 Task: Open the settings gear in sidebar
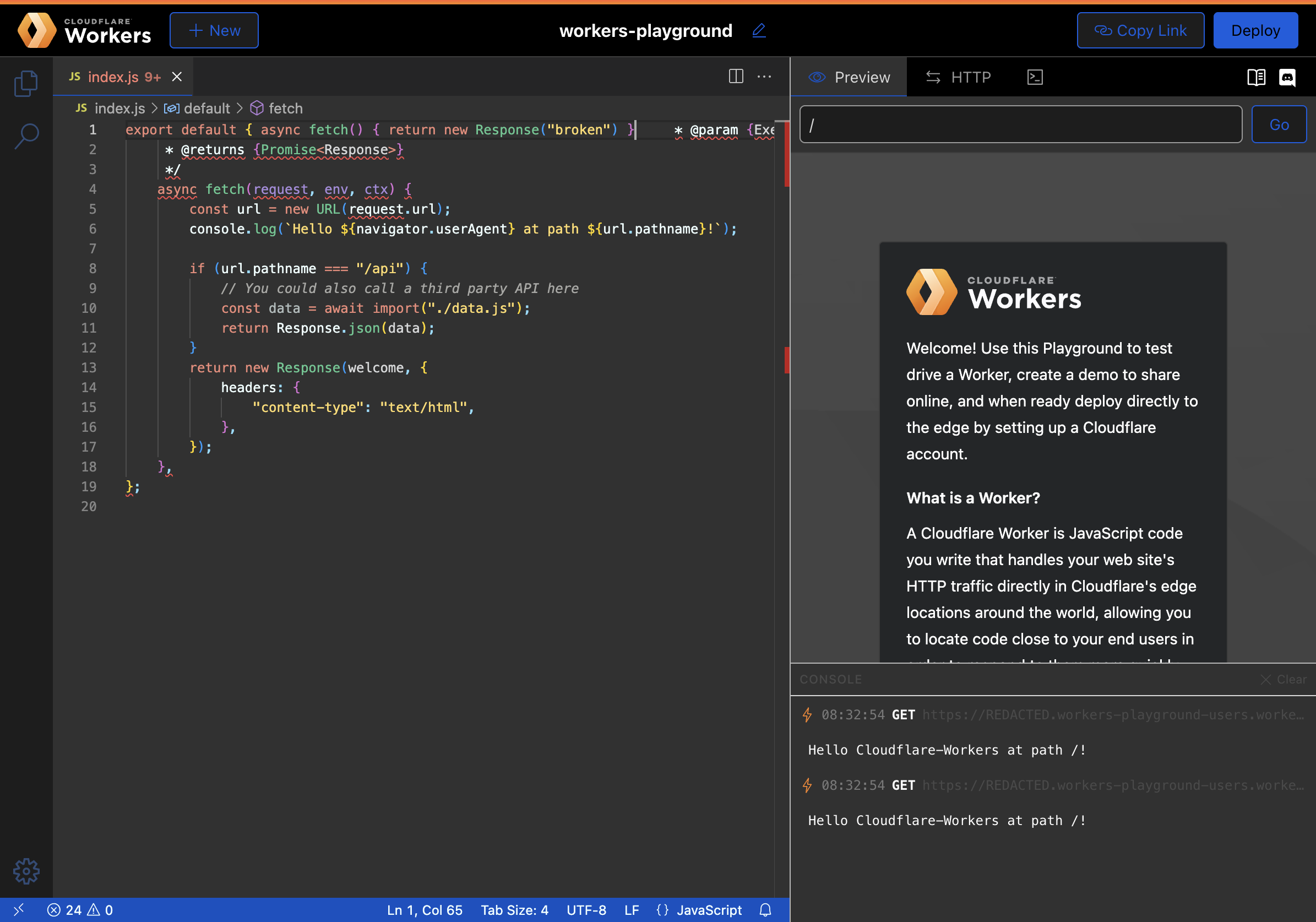tap(26, 871)
